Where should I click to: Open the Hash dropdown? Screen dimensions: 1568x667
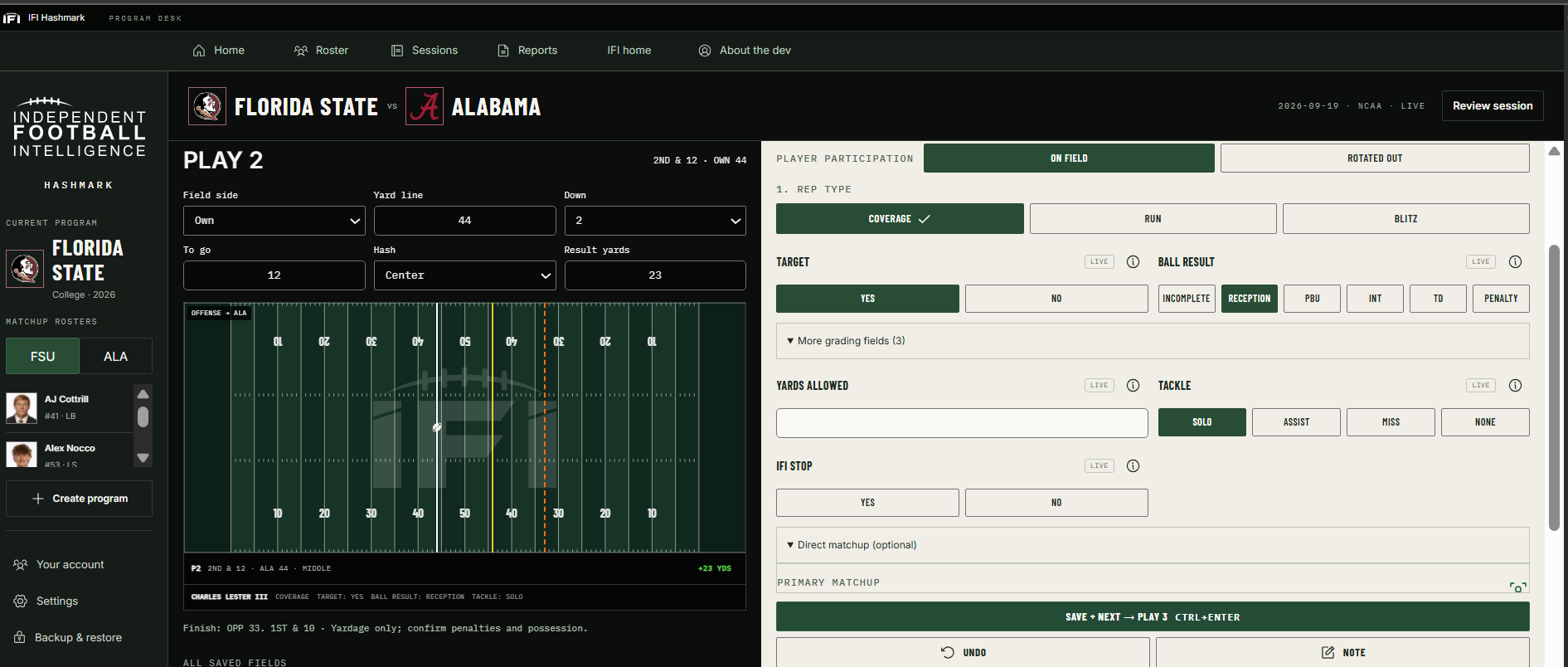pos(464,275)
